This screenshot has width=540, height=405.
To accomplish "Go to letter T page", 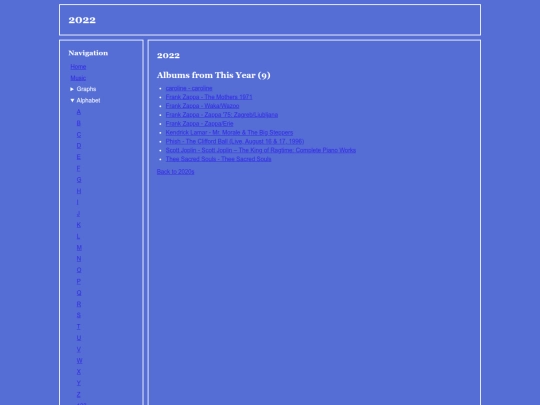I will [79, 326].
